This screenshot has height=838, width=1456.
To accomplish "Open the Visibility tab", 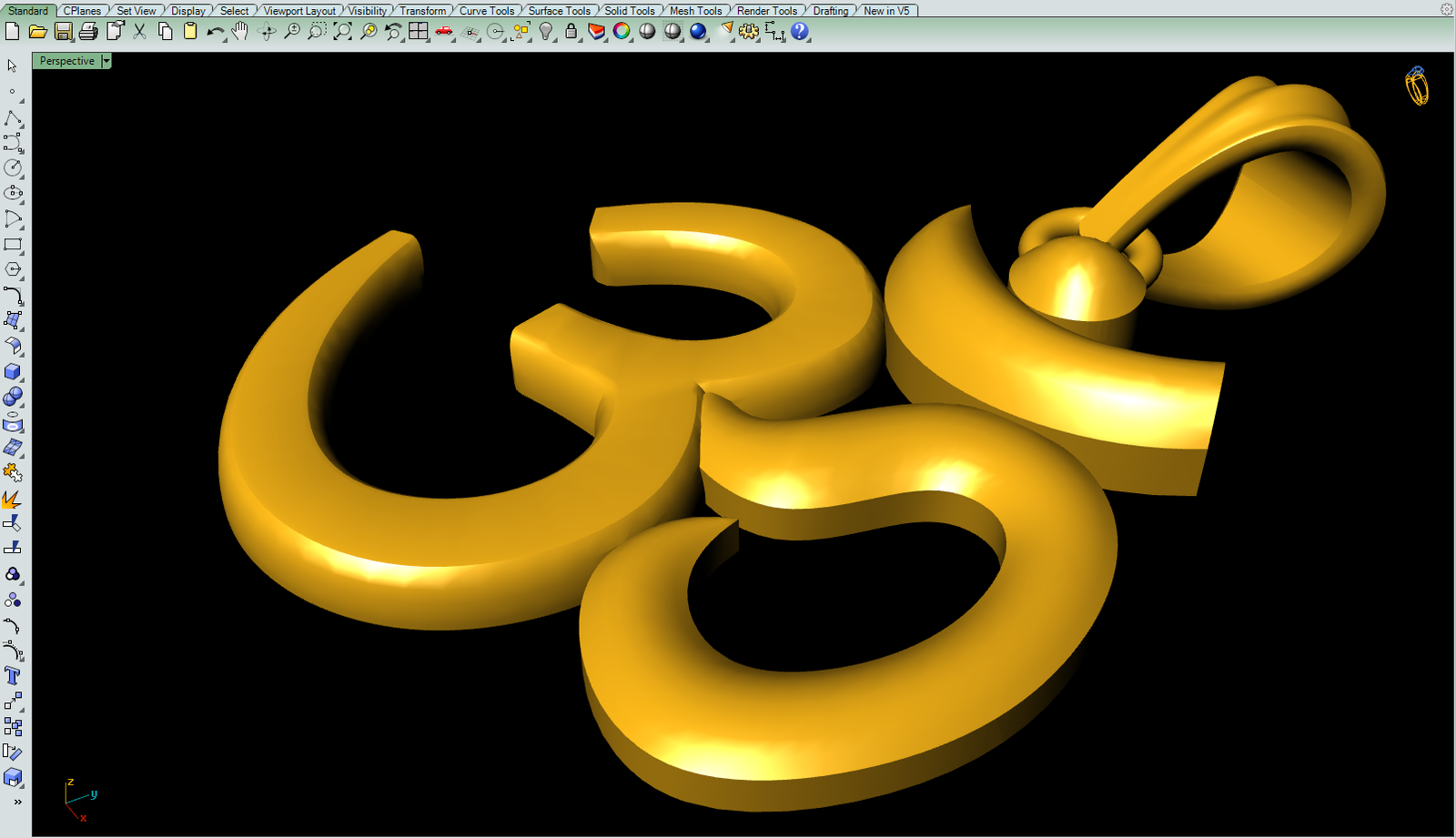I will click(x=368, y=11).
